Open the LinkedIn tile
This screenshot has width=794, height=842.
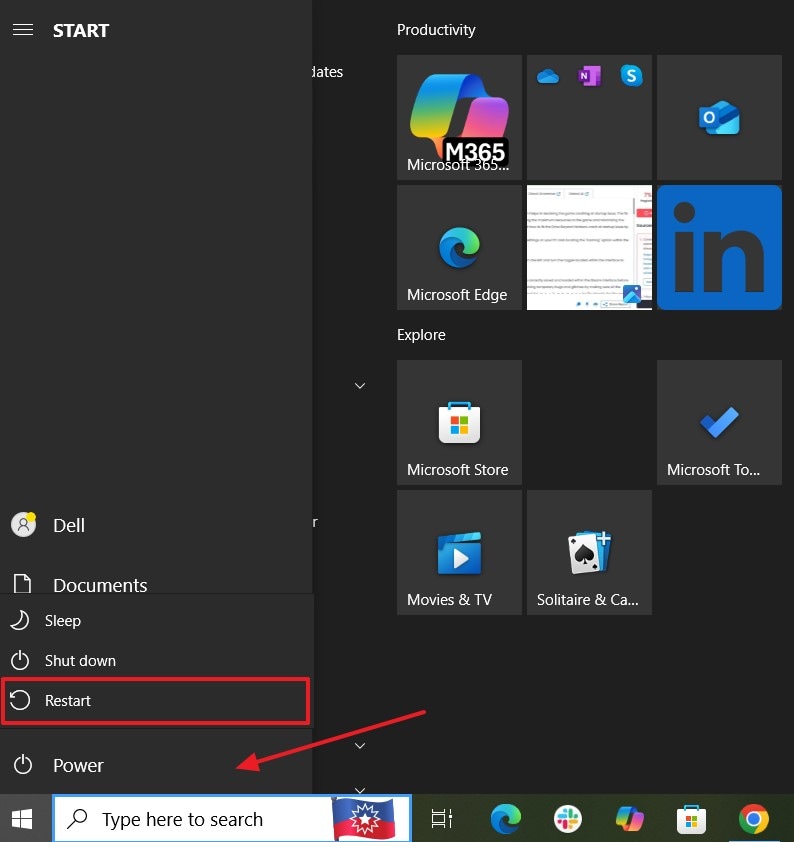[719, 248]
